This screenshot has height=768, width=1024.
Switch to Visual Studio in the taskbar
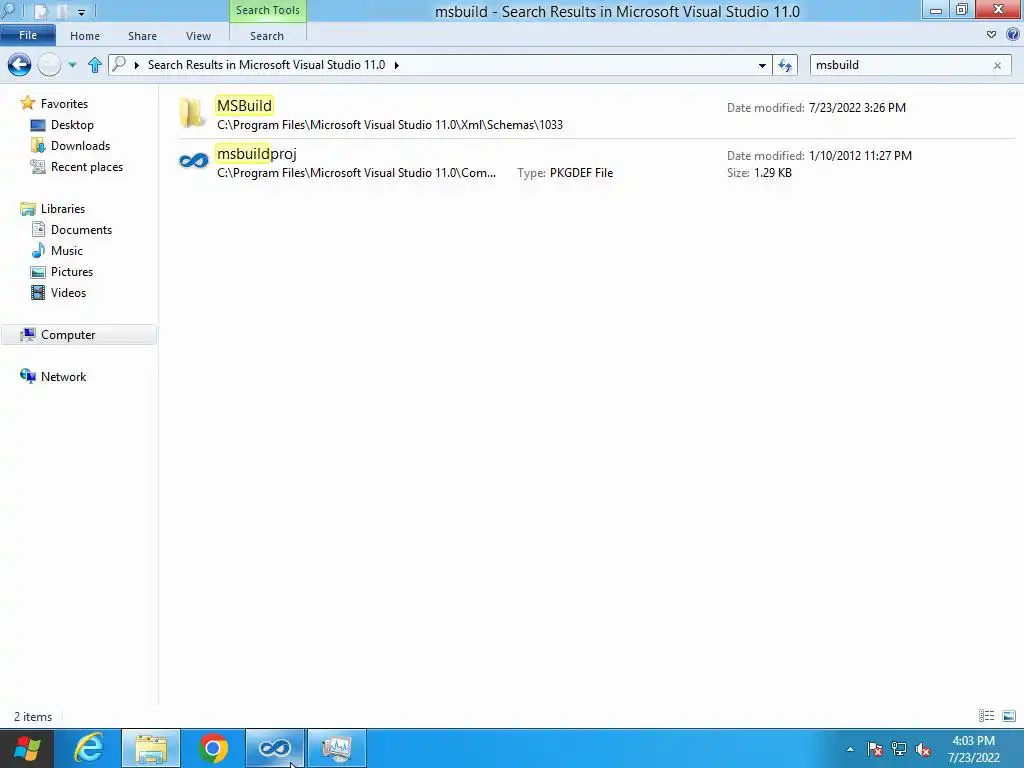point(275,748)
